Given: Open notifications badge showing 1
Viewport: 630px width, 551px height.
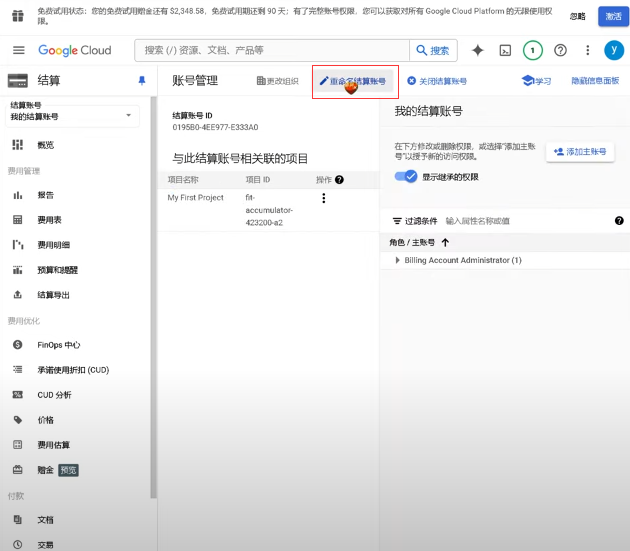Looking at the screenshot, I should pyautogui.click(x=533, y=50).
